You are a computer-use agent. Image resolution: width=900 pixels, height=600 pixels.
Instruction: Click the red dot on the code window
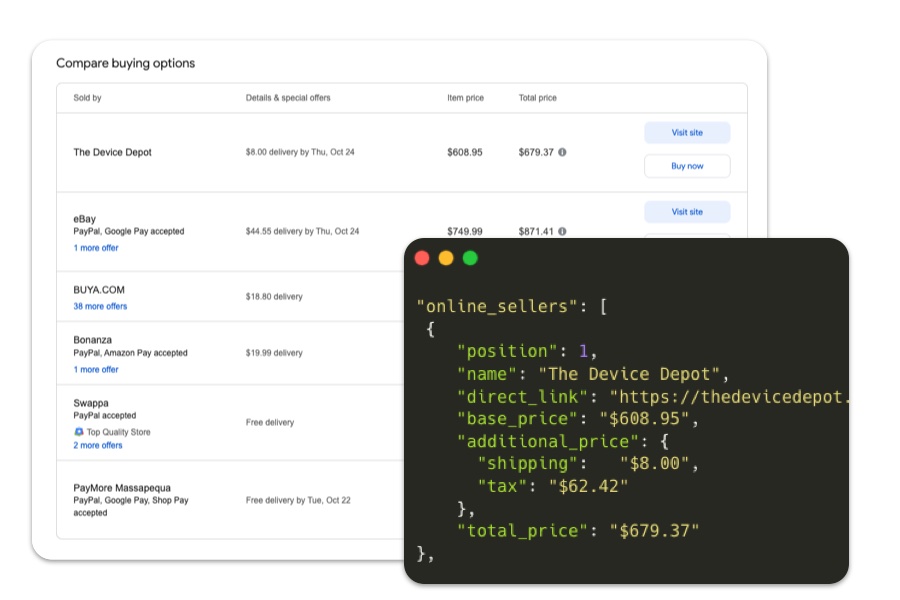[422, 258]
